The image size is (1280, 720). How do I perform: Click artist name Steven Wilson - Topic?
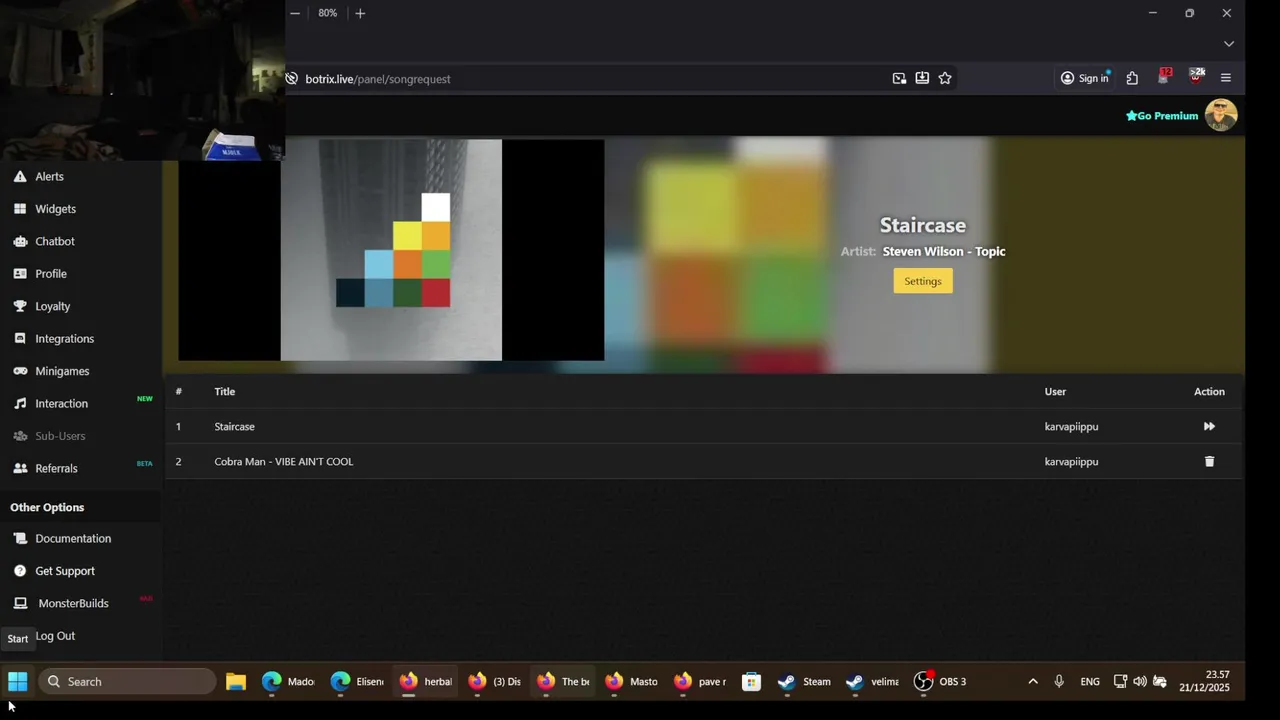(x=944, y=252)
